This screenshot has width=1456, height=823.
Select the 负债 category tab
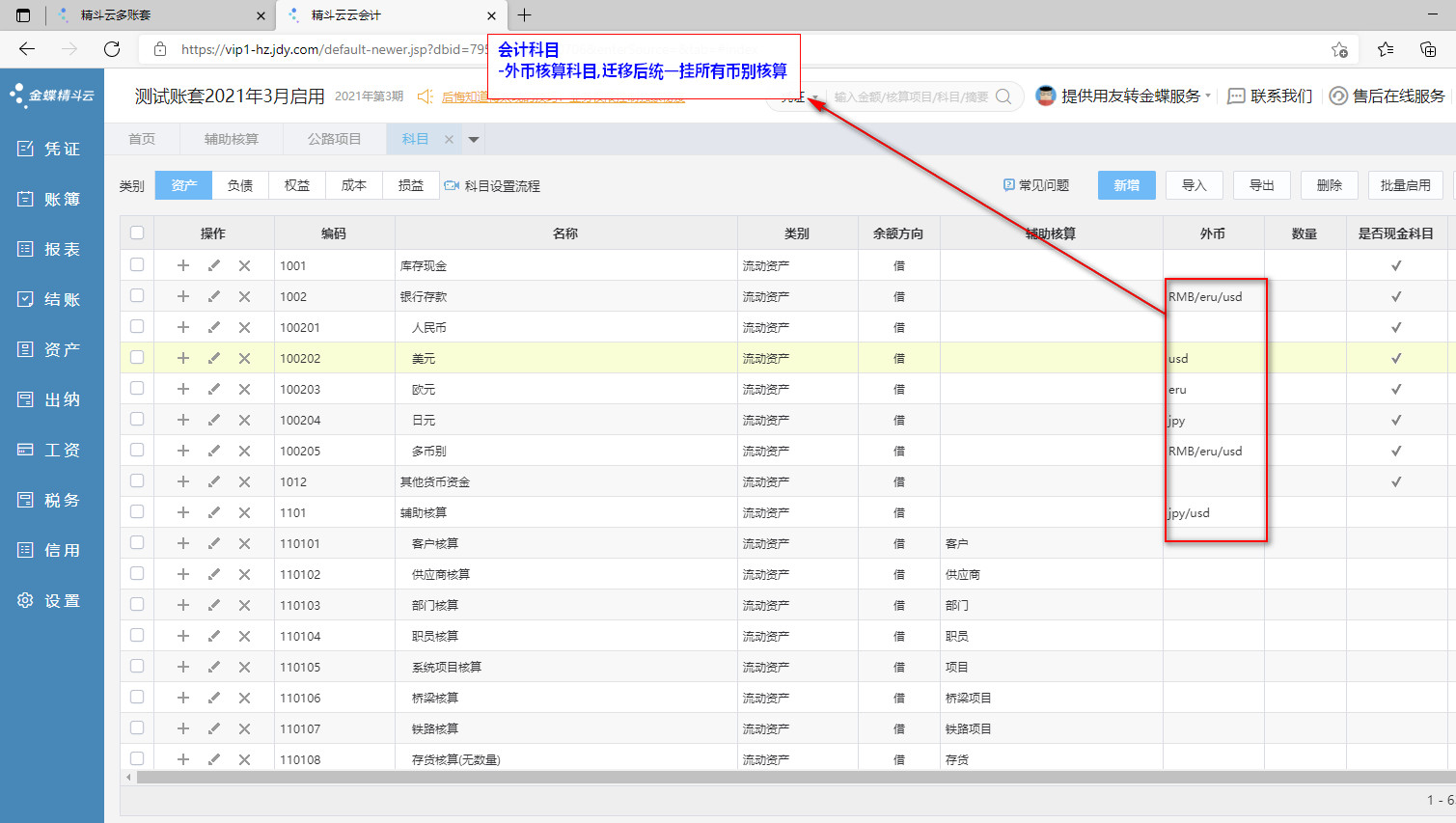tap(240, 185)
